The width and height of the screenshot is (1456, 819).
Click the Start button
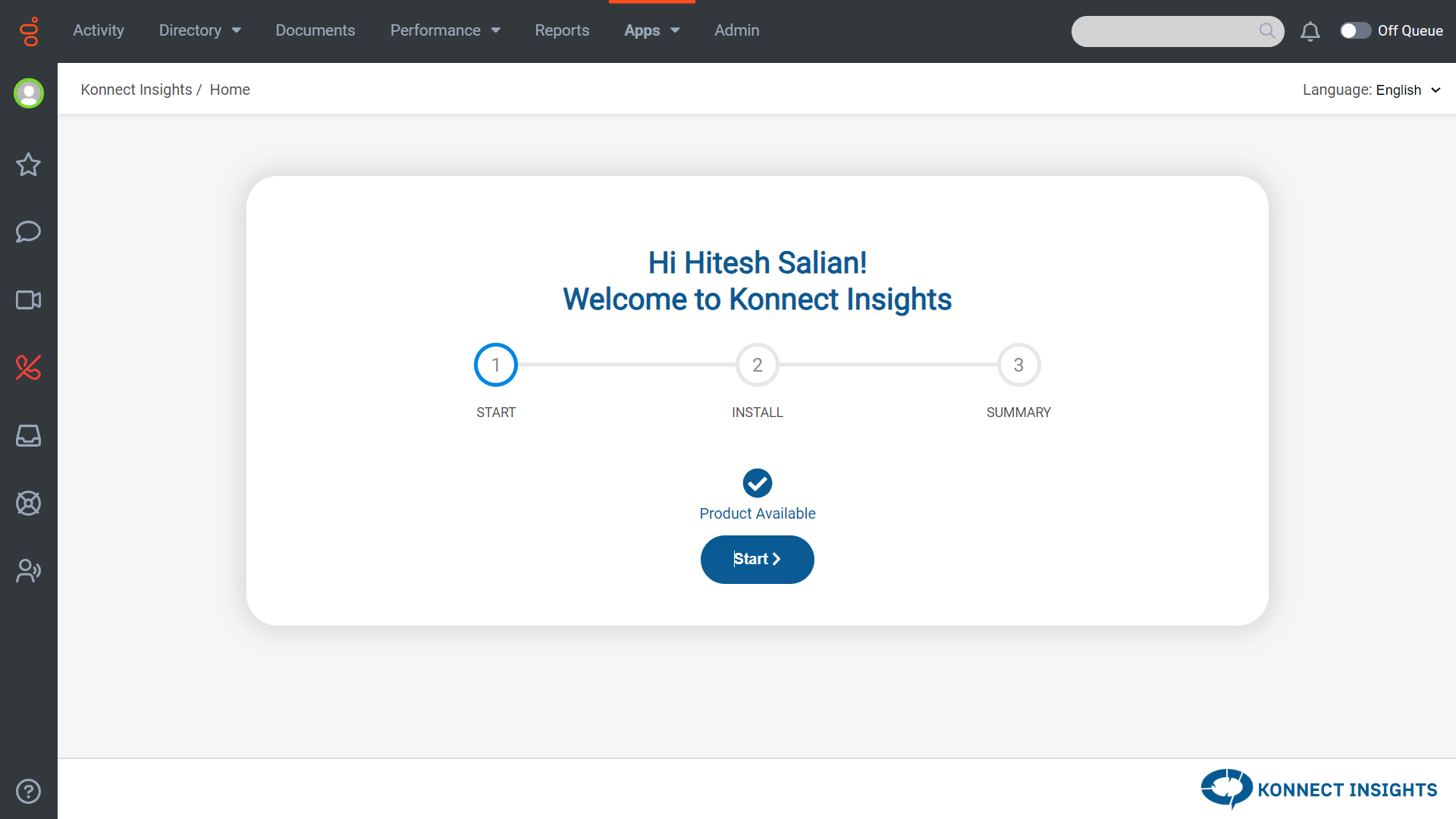click(x=758, y=560)
